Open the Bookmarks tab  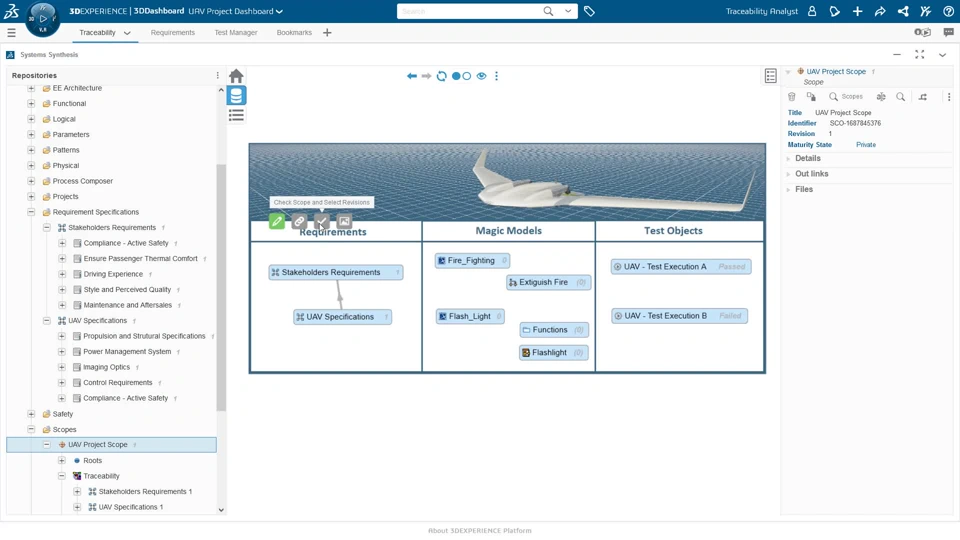(x=294, y=32)
